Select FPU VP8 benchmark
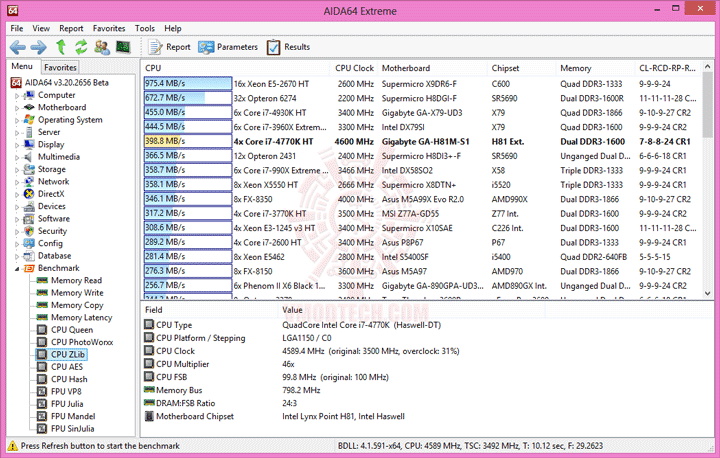720x458 pixels. 66,392
